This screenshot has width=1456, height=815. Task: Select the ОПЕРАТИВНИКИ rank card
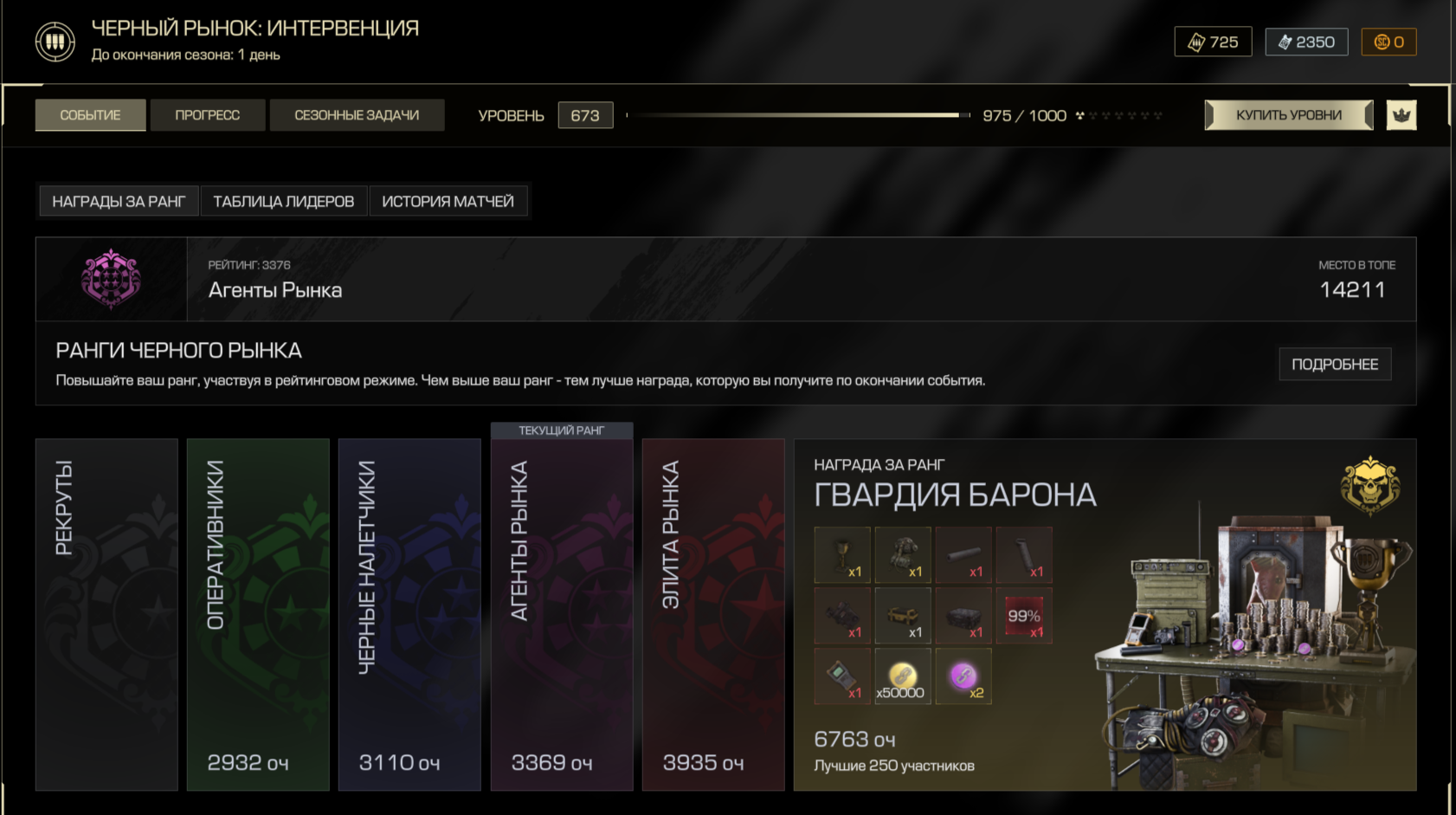(258, 614)
